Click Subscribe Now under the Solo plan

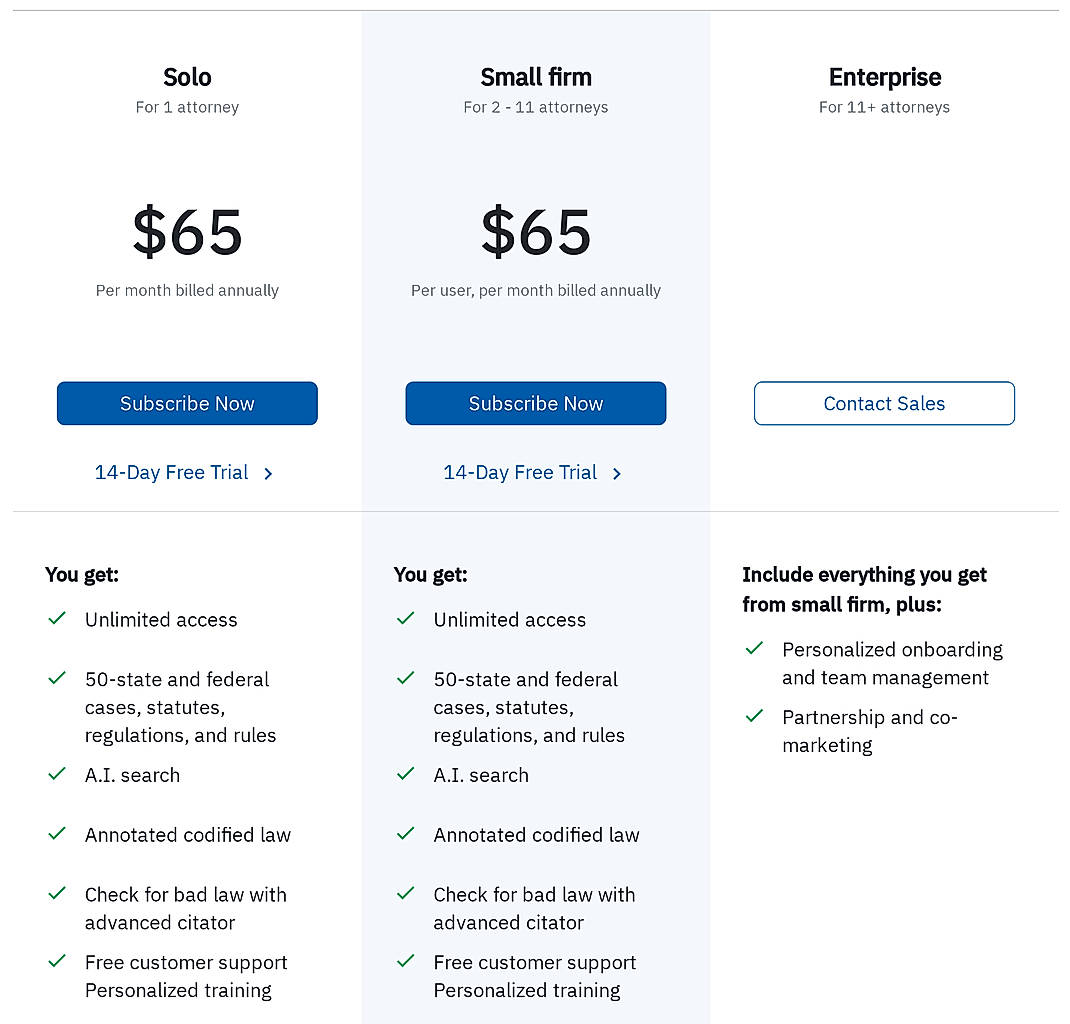pyautogui.click(x=187, y=403)
